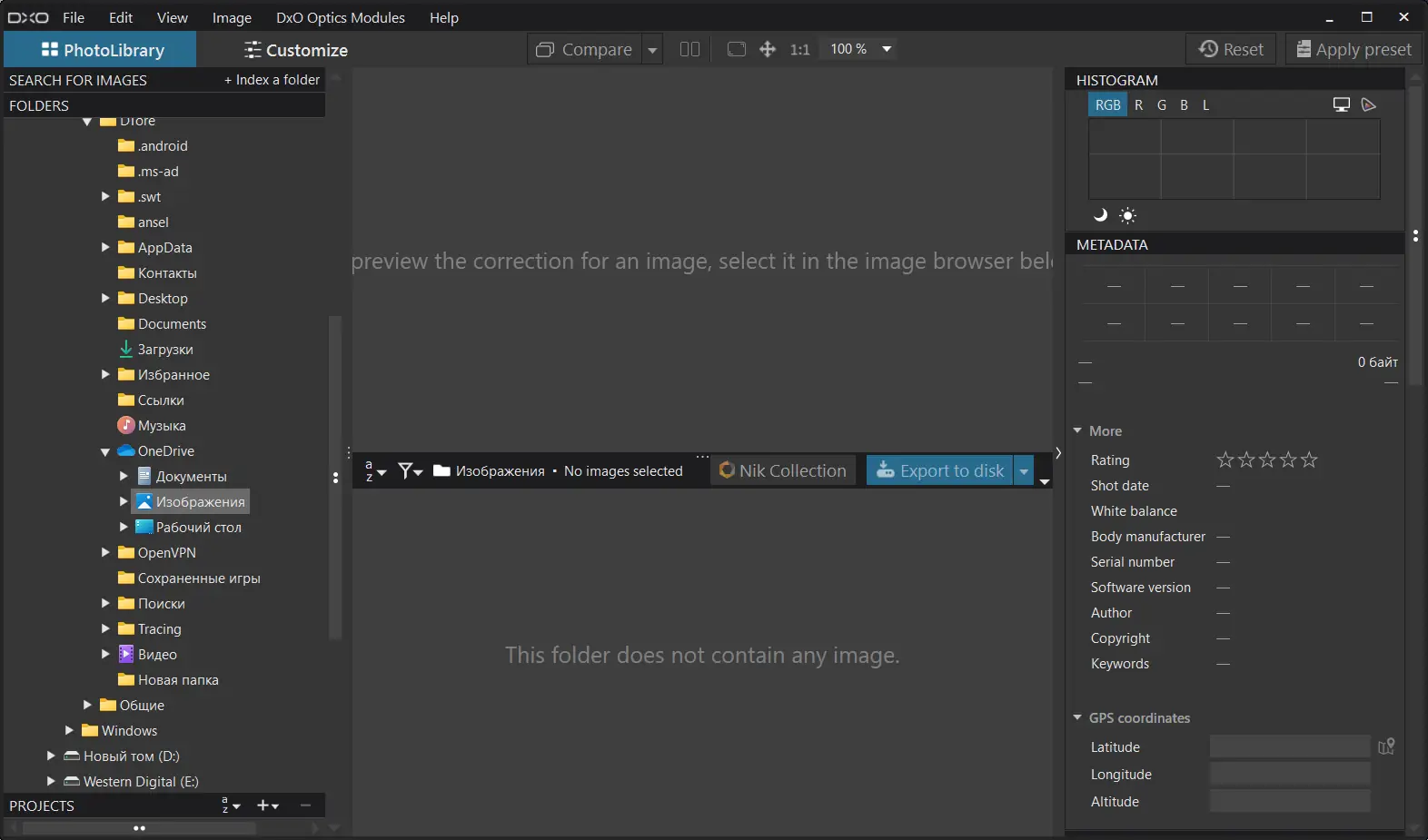Click the Apply preset button
This screenshot has width=1428, height=840.
coord(1354,49)
